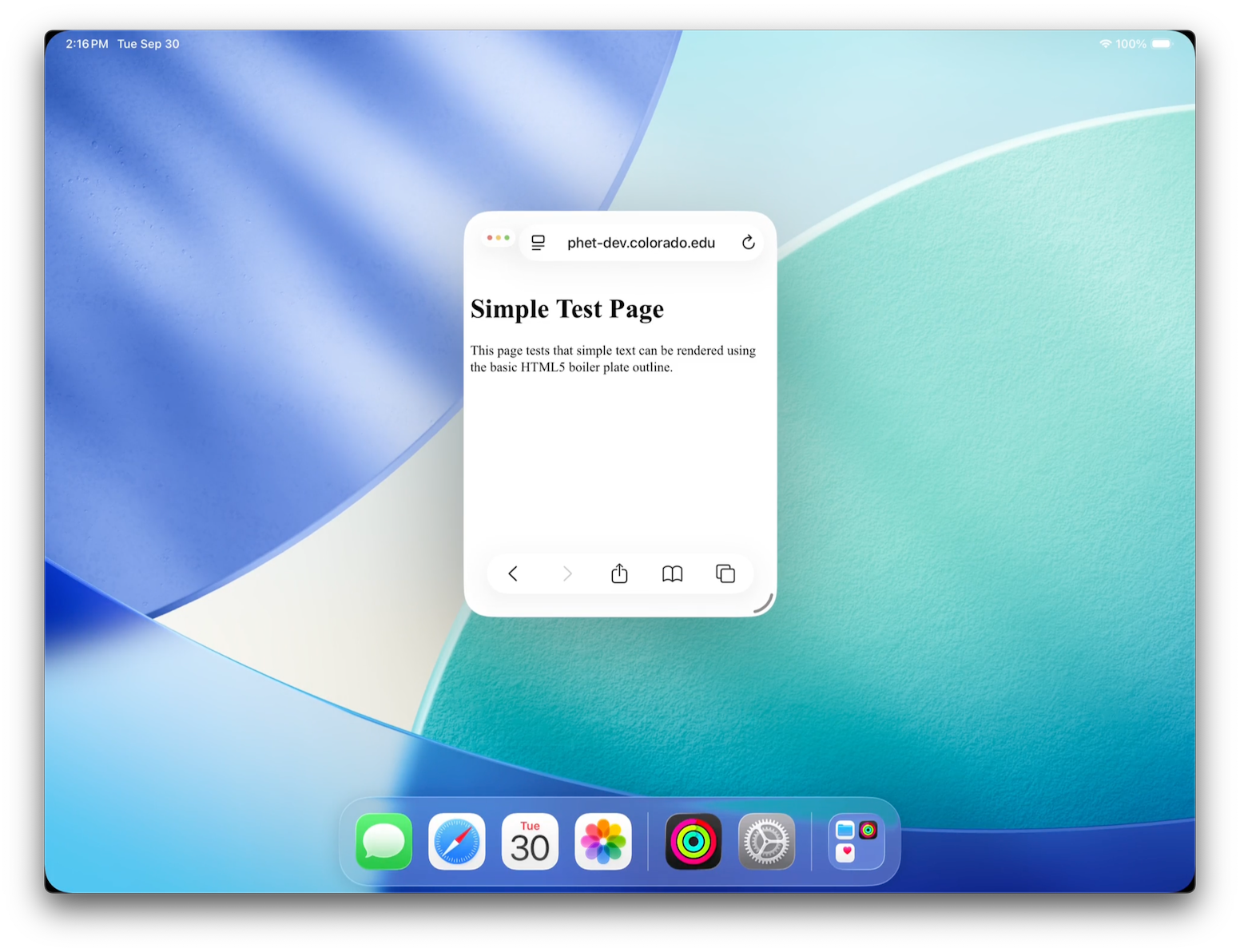The height and width of the screenshot is (952, 1240).
Task: Click the Safari window control dots
Action: (x=499, y=238)
